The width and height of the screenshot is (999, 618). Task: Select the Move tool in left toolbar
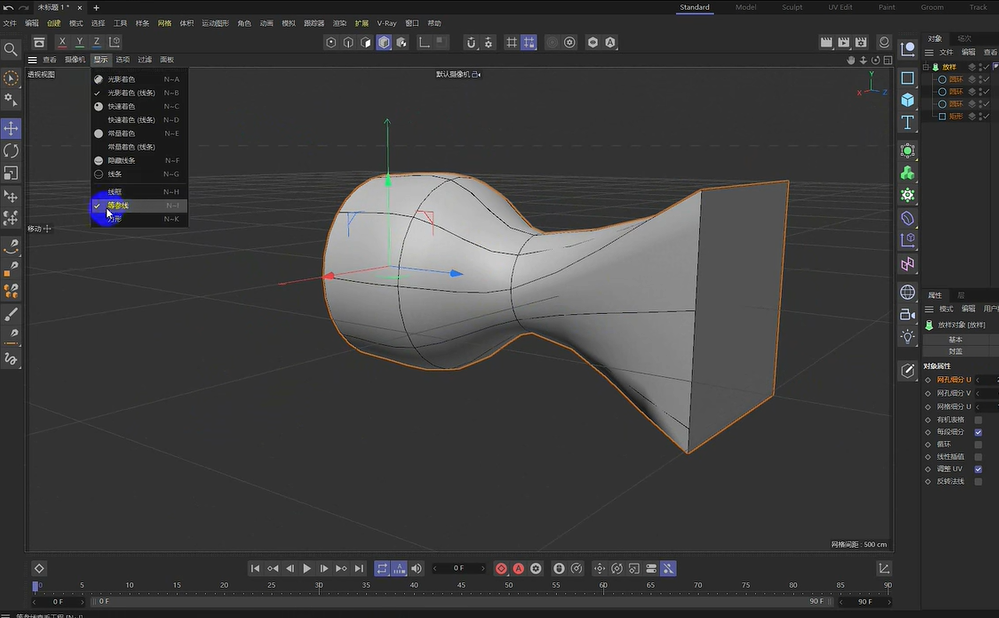(x=11, y=128)
